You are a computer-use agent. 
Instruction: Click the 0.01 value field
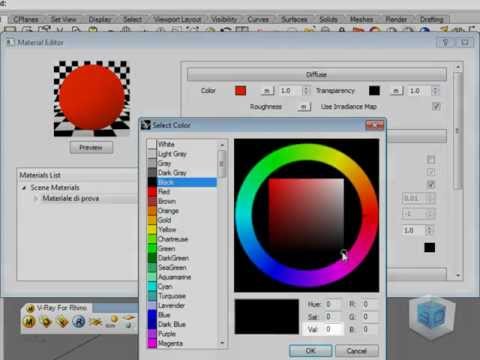click(415, 198)
